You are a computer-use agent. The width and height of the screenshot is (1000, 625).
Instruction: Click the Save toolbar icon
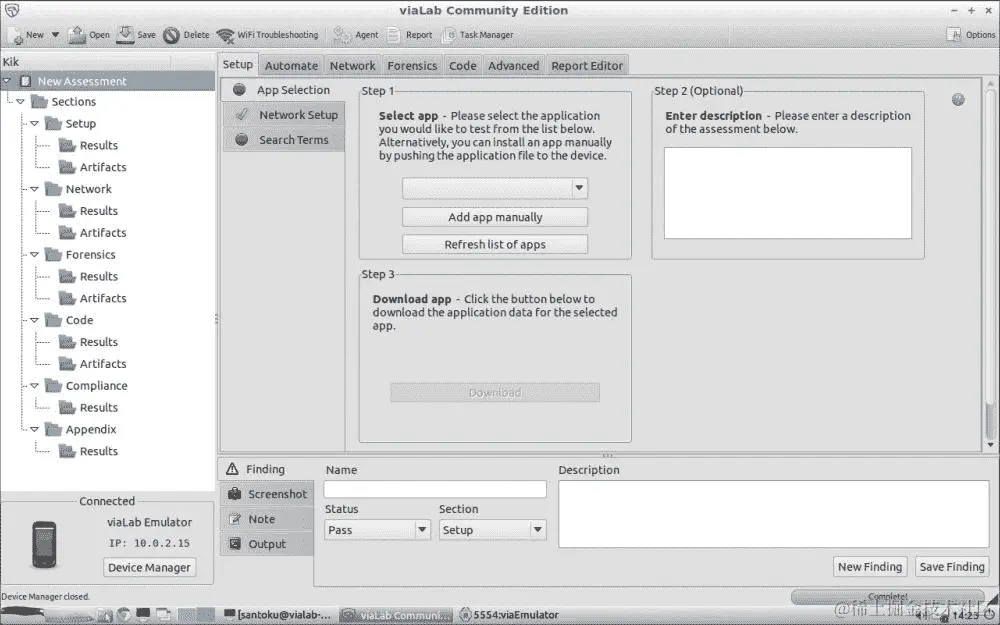coord(125,35)
